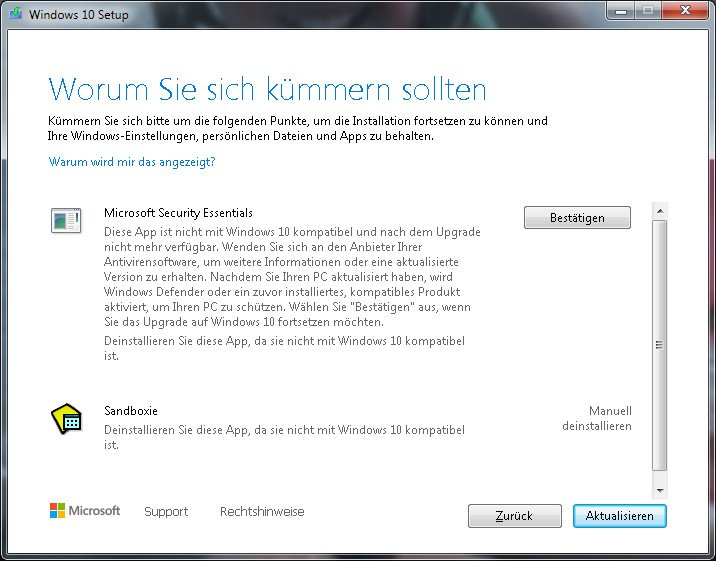Open the Rechtshinweise link
The width and height of the screenshot is (716, 561).
click(262, 511)
